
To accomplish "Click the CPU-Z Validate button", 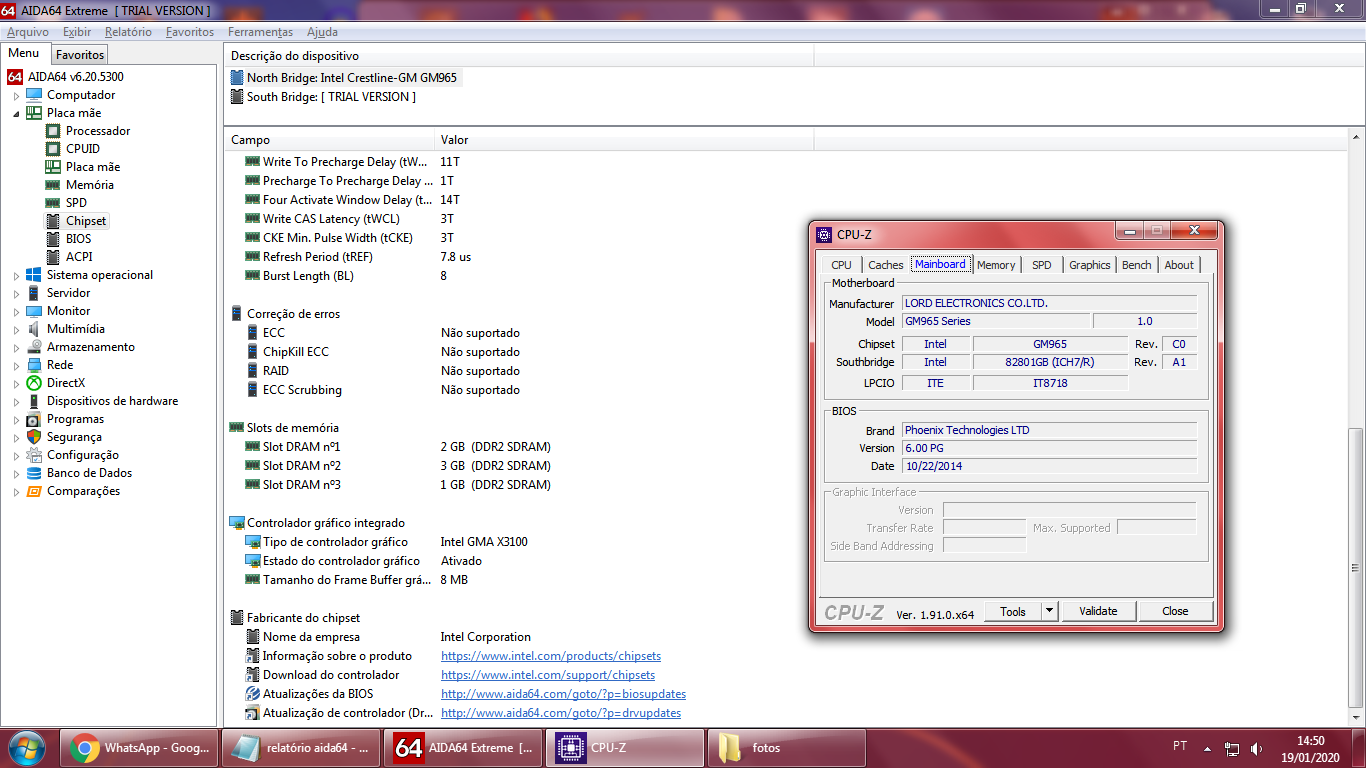I will 1098,611.
